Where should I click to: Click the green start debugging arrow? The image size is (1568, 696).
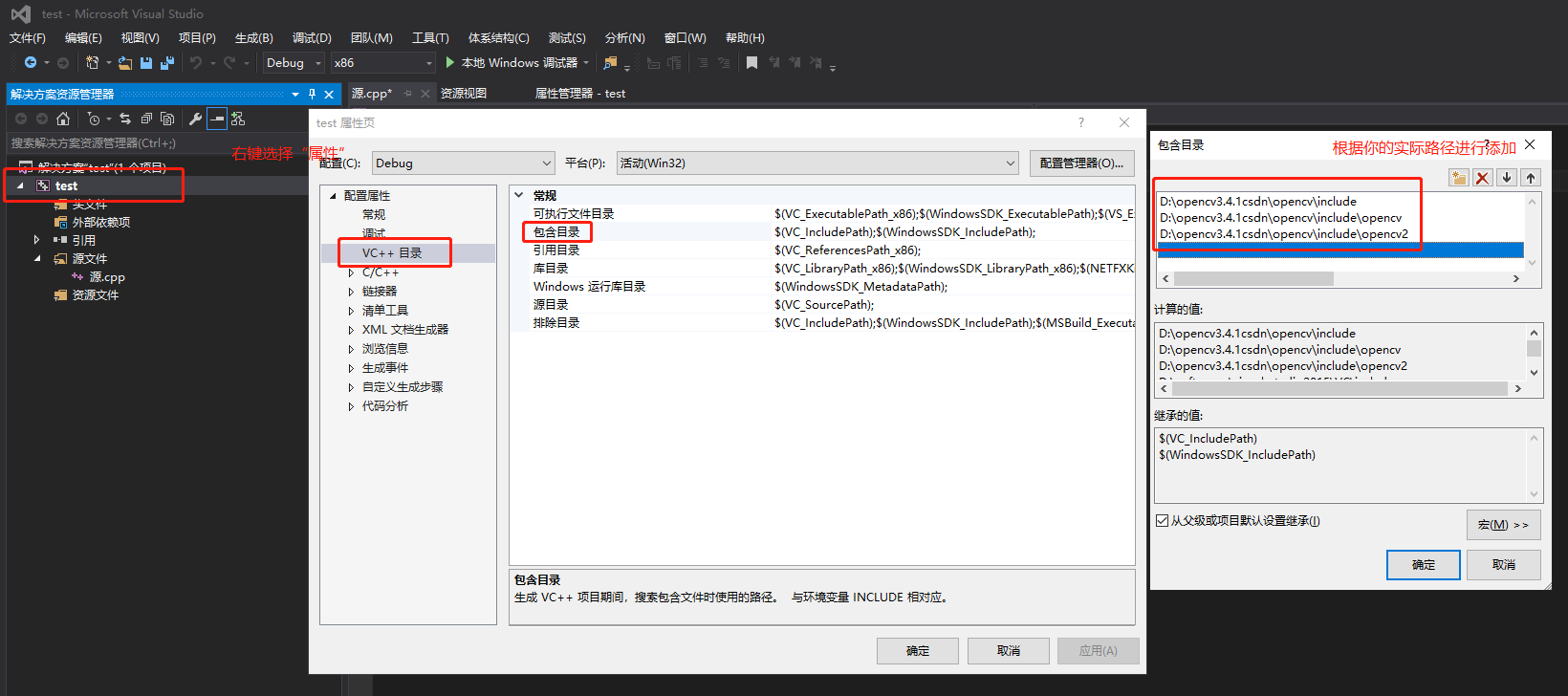pyautogui.click(x=449, y=62)
